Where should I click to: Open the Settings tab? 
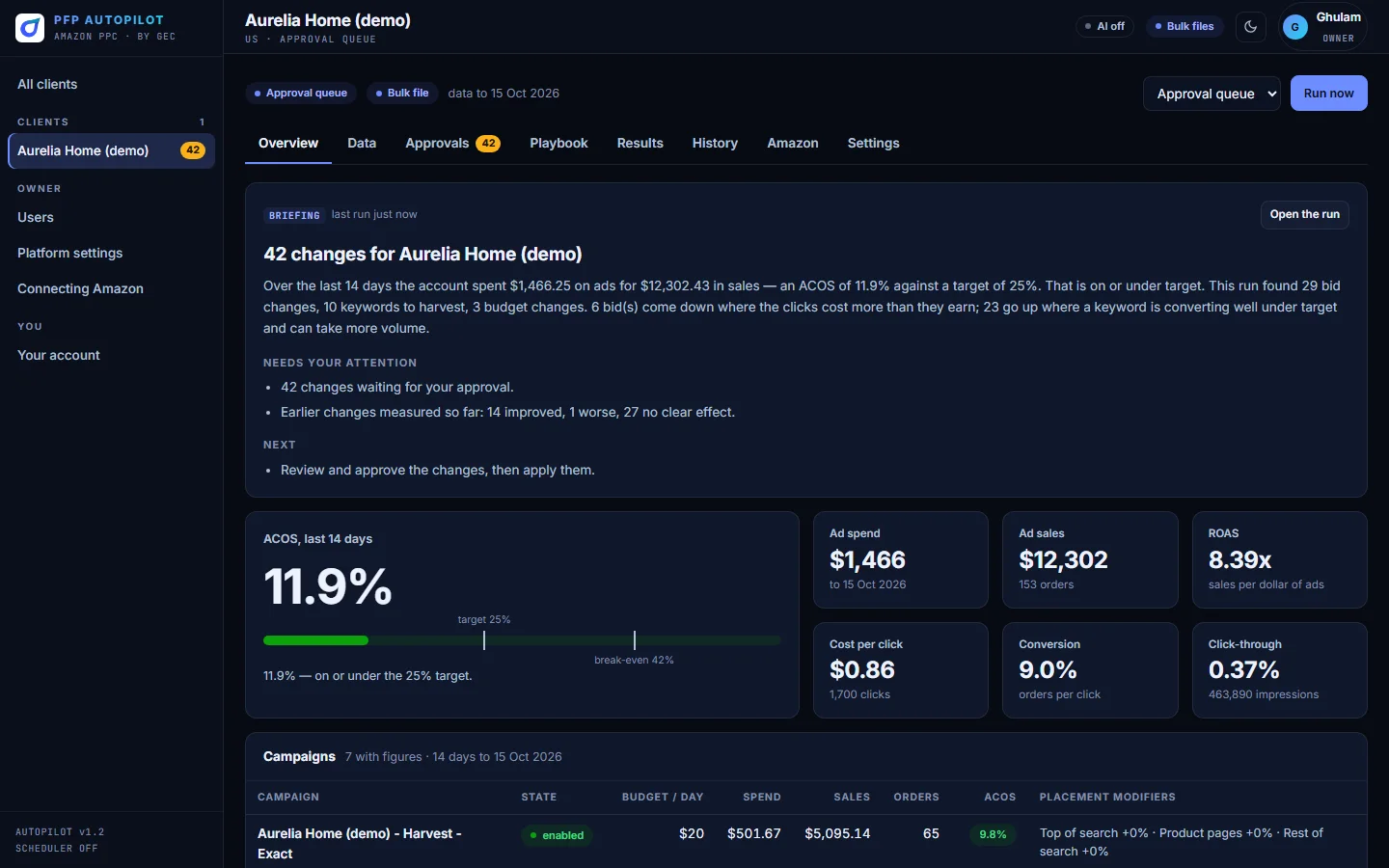tap(874, 143)
